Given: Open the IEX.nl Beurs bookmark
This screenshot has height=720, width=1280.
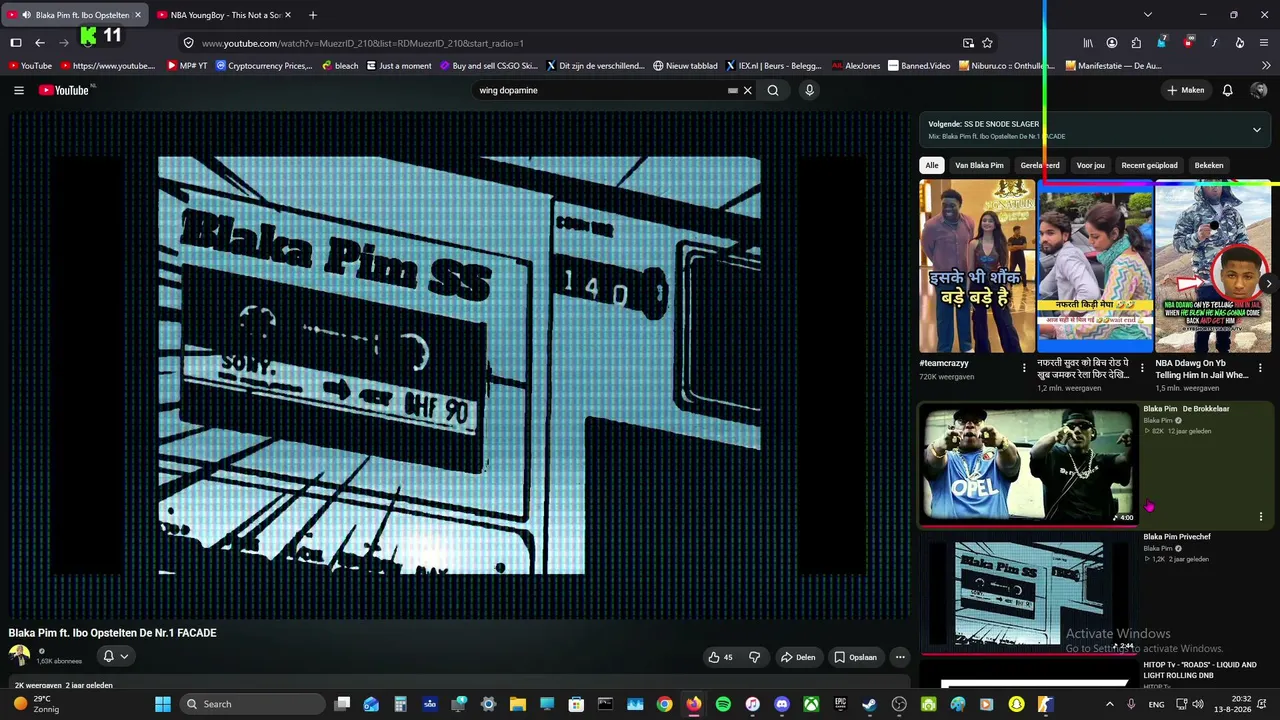Looking at the screenshot, I should pos(773,66).
